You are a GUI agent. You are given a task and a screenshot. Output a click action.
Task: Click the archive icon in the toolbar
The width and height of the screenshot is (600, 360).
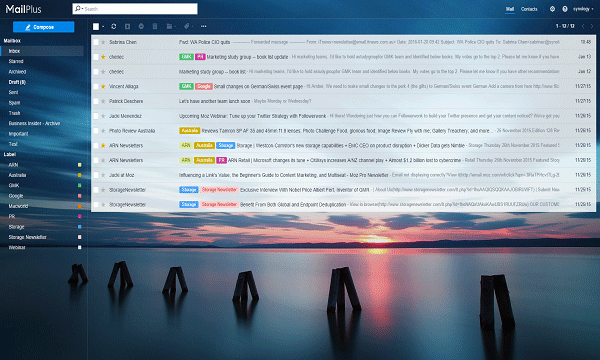point(127,26)
